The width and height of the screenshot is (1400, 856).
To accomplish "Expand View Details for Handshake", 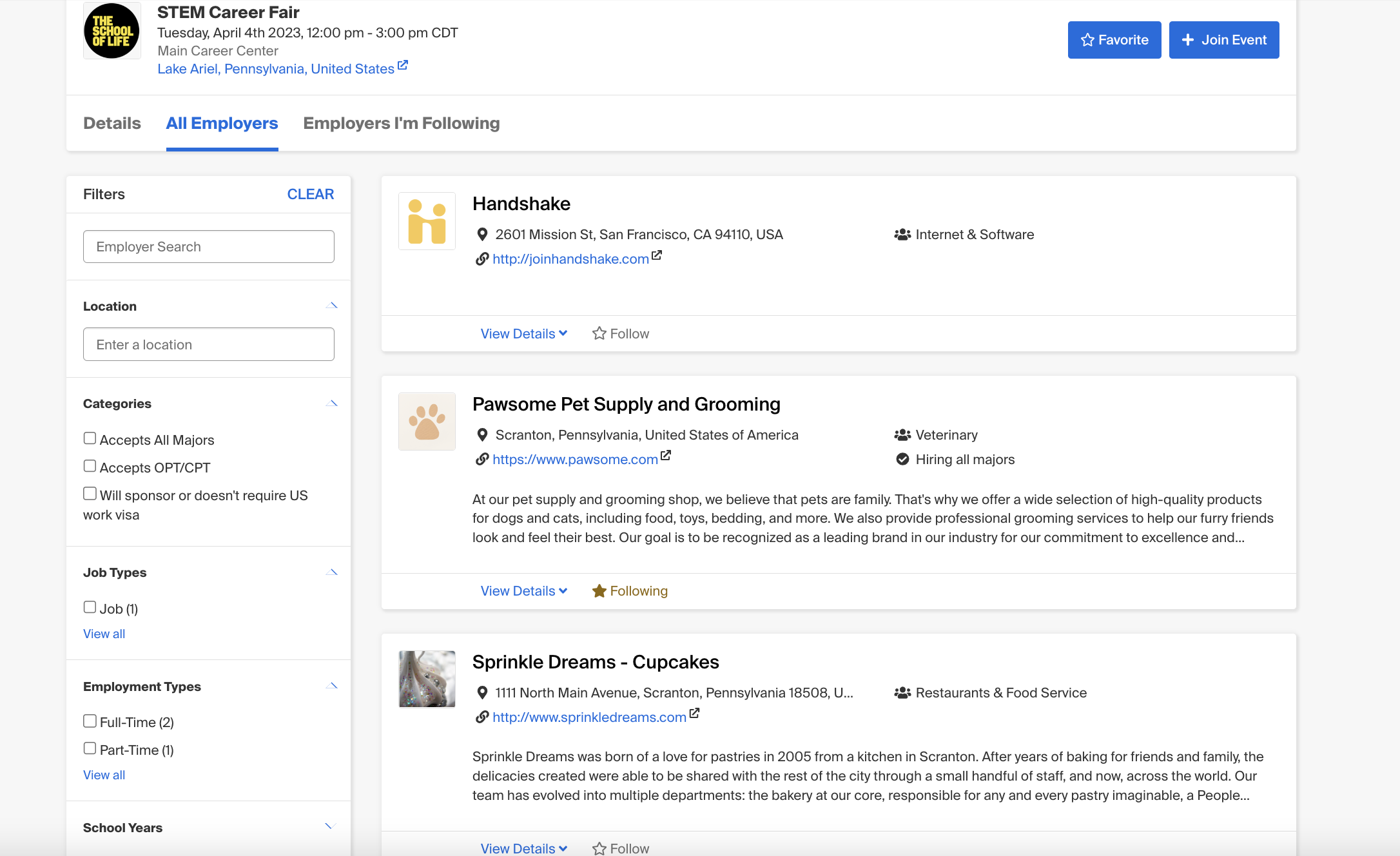I will tap(524, 334).
